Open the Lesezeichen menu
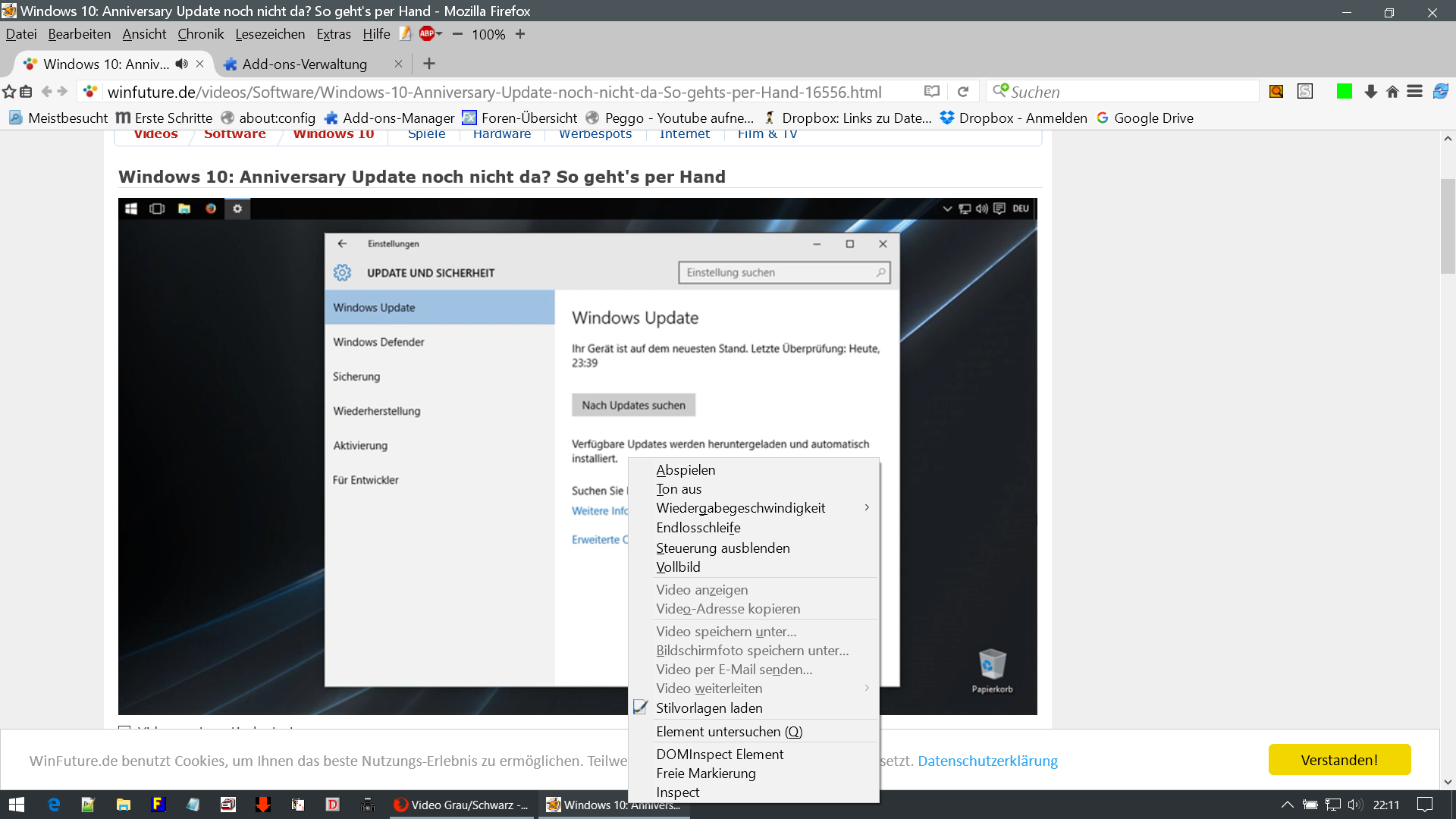1456x819 pixels. 270,34
